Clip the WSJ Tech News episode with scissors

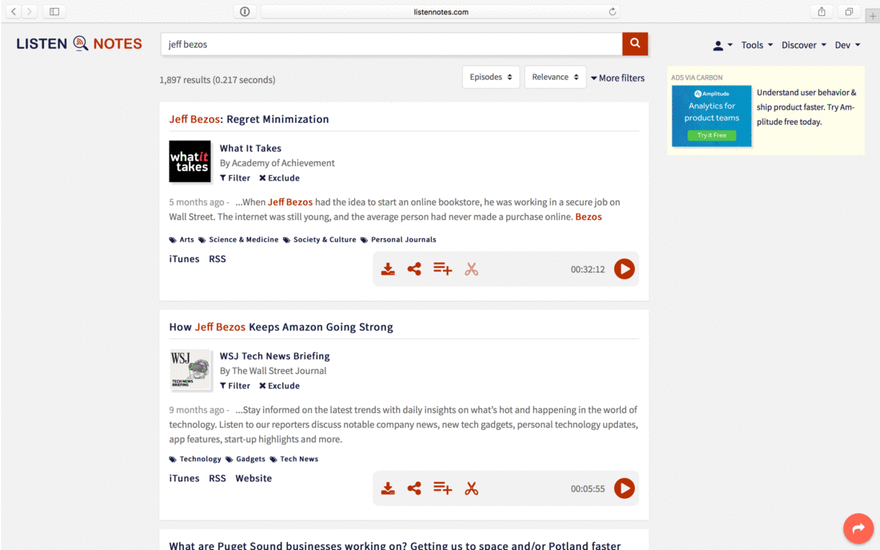point(471,489)
